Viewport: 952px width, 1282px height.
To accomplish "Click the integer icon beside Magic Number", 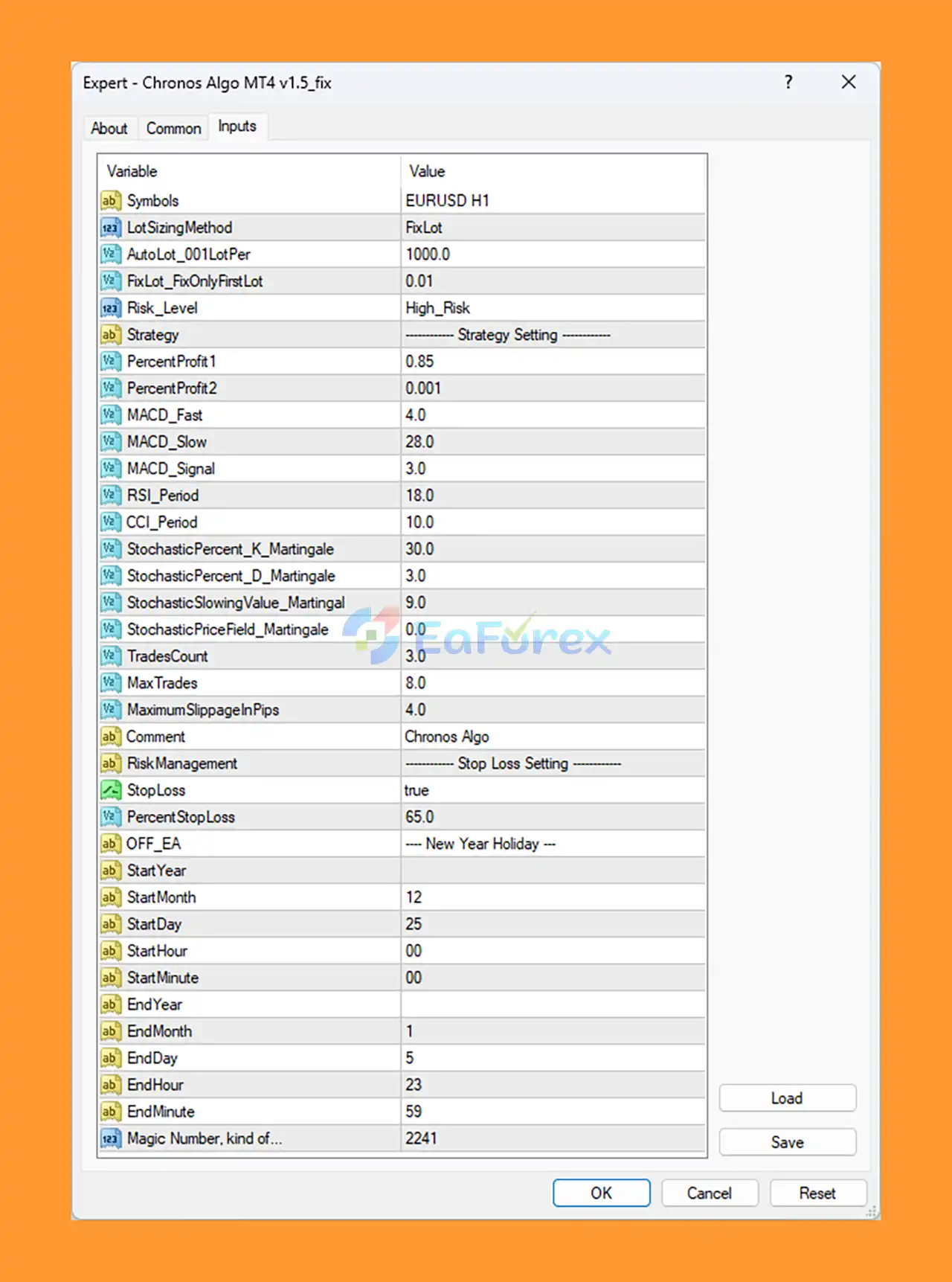I will pos(110,1138).
